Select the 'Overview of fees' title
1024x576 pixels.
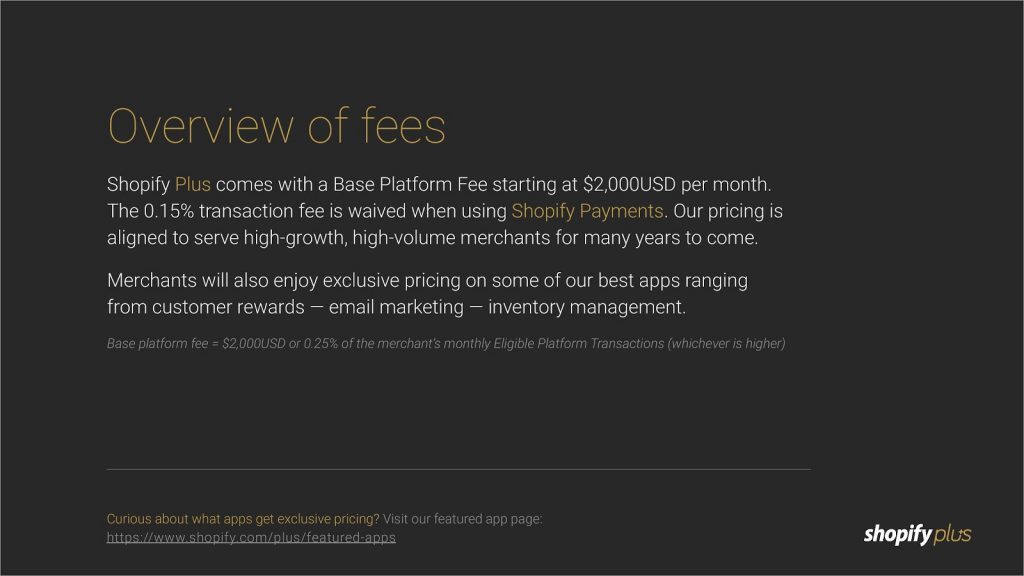276,127
